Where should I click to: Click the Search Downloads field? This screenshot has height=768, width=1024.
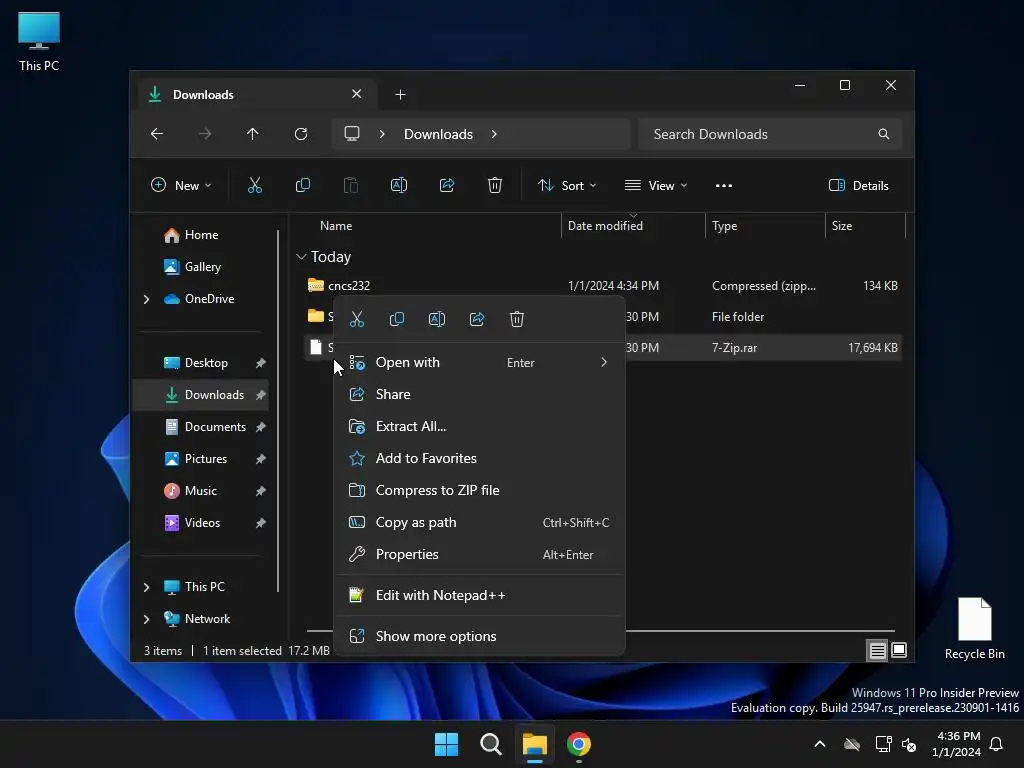770,134
